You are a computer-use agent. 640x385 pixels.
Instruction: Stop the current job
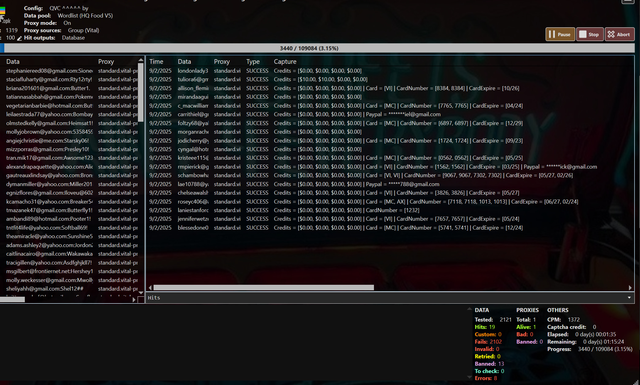pos(589,34)
